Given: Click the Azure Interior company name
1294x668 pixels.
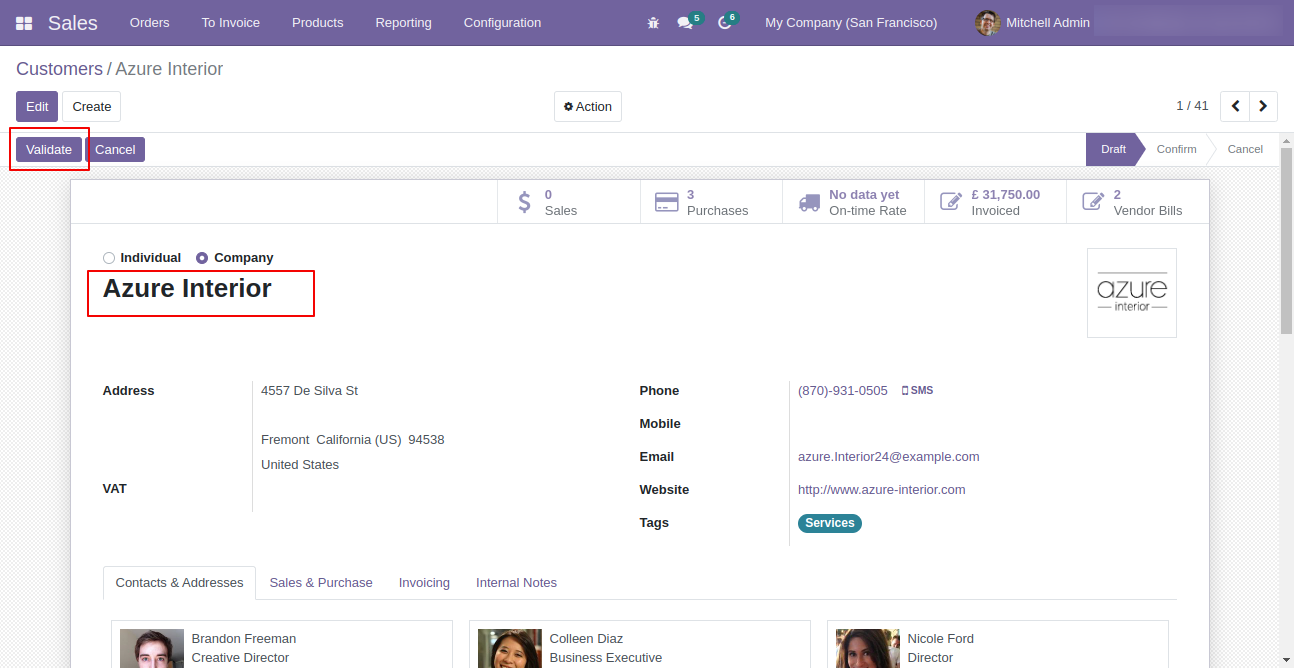Looking at the screenshot, I should coord(187,289).
